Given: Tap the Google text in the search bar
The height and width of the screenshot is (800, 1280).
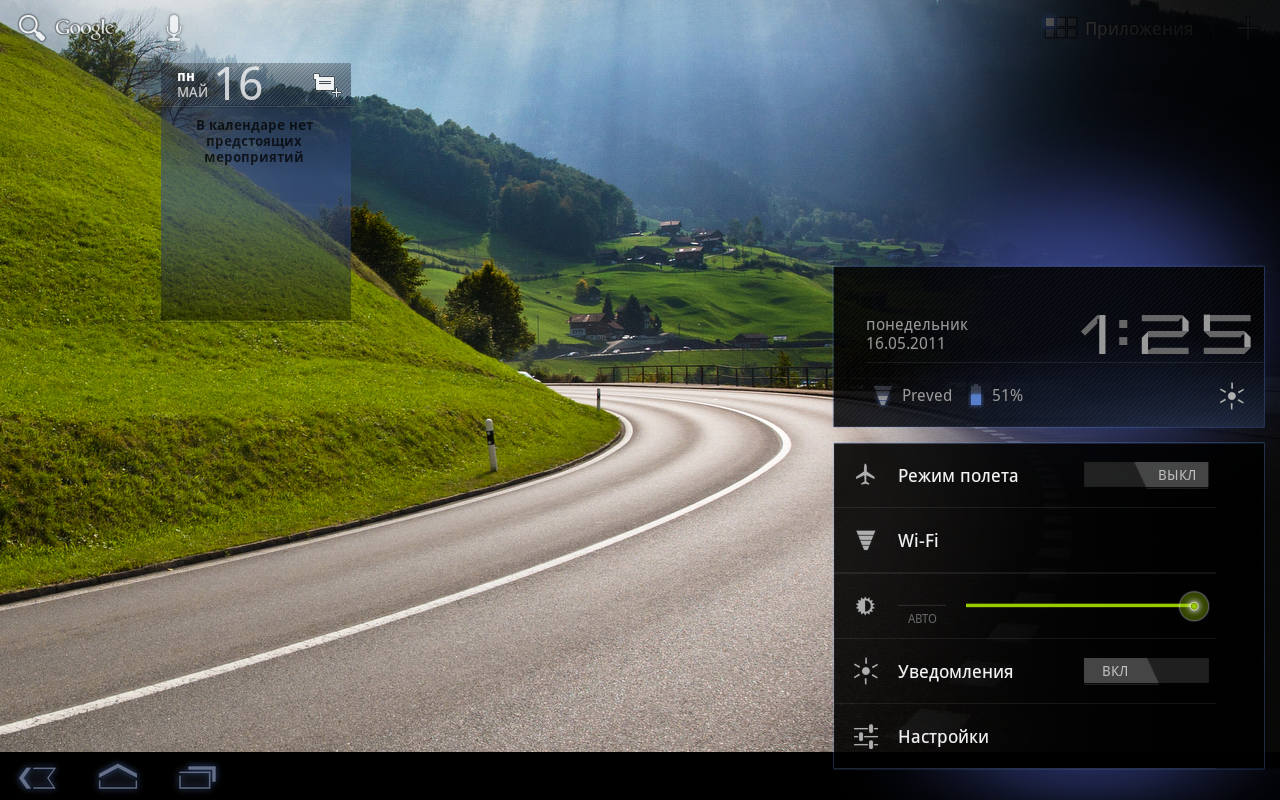Looking at the screenshot, I should 85,28.
